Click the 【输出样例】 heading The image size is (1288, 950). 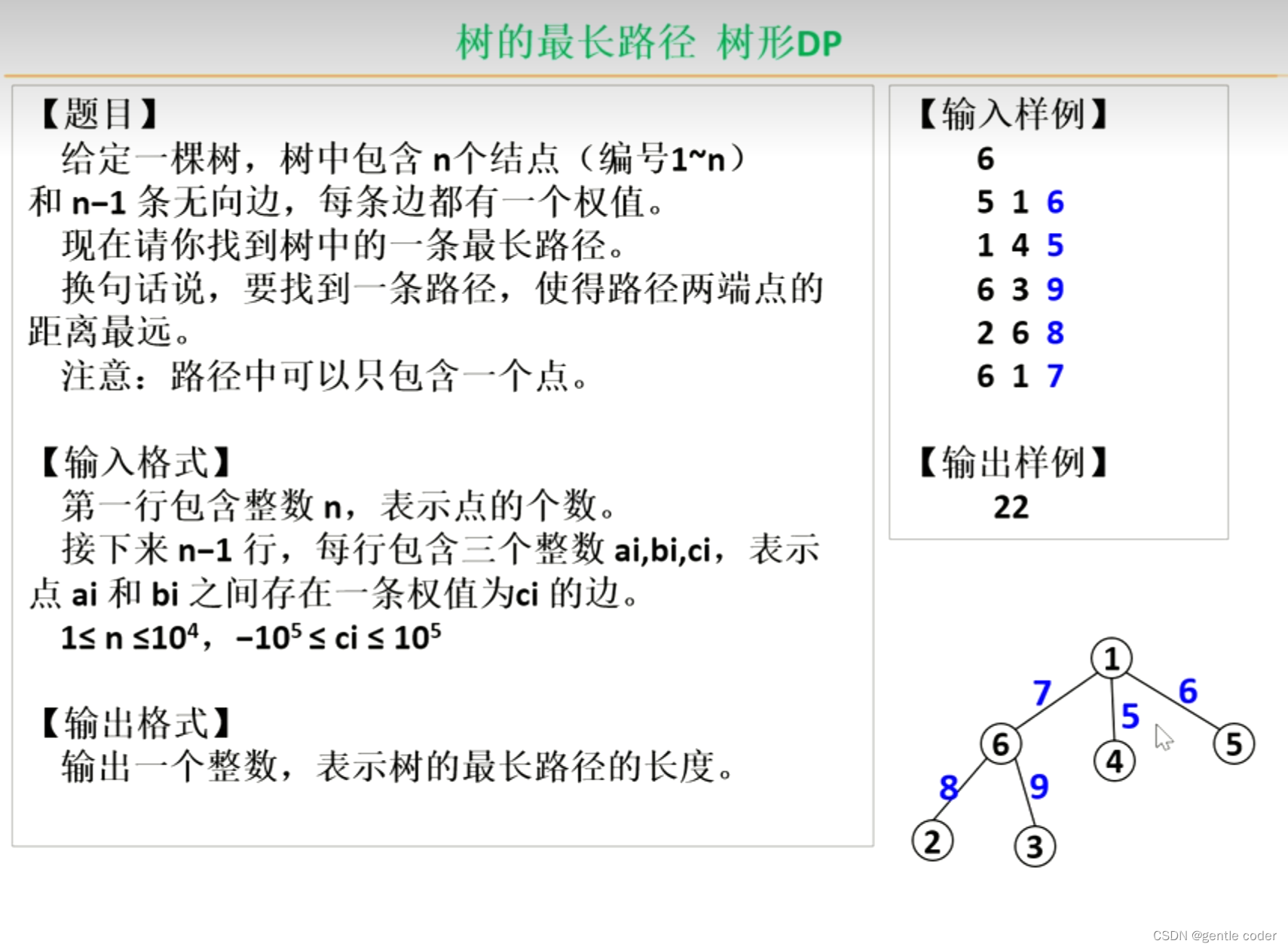pos(1014,462)
